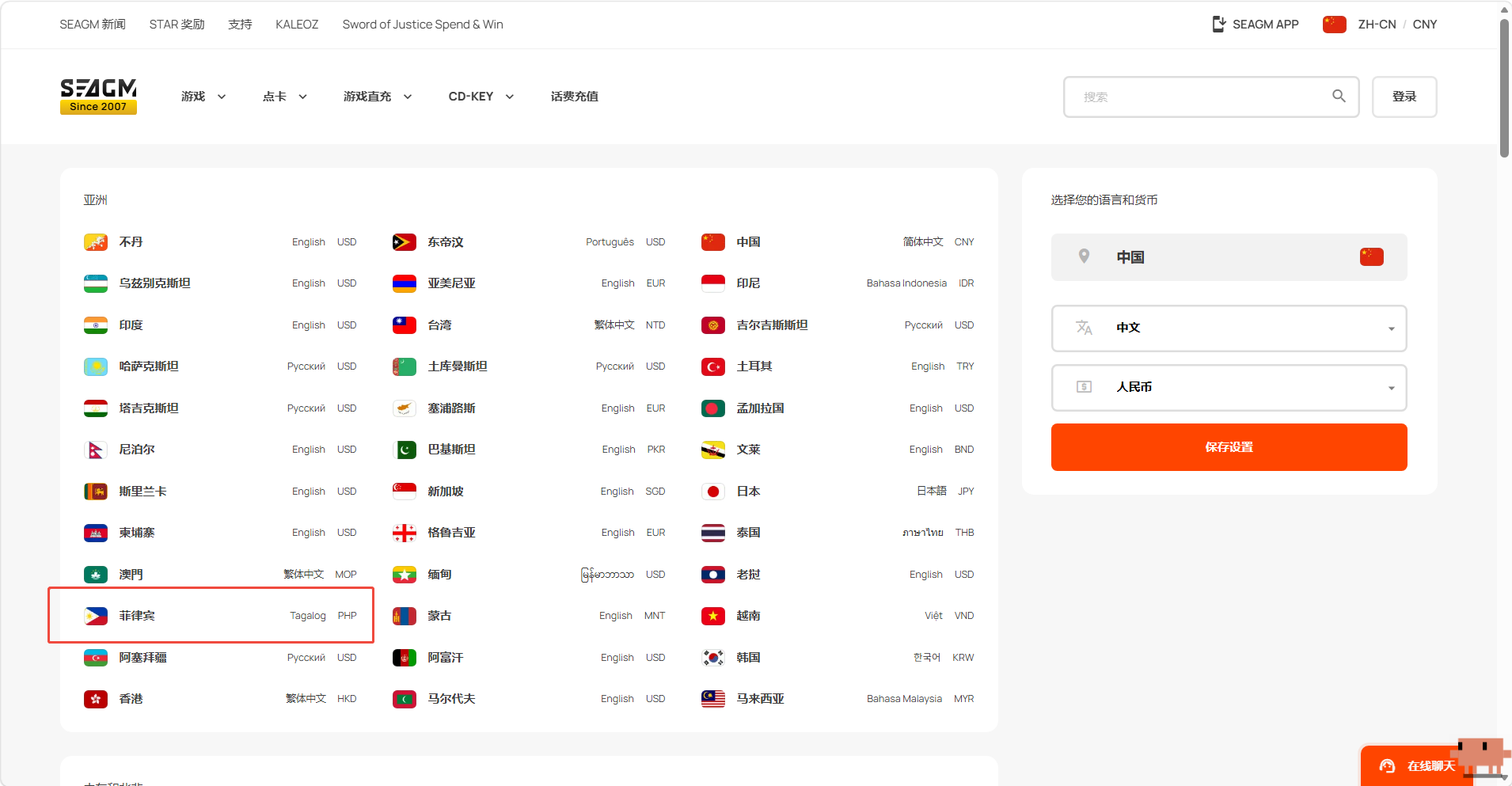Select the Mongolia flag (蒙古)

coord(405,616)
